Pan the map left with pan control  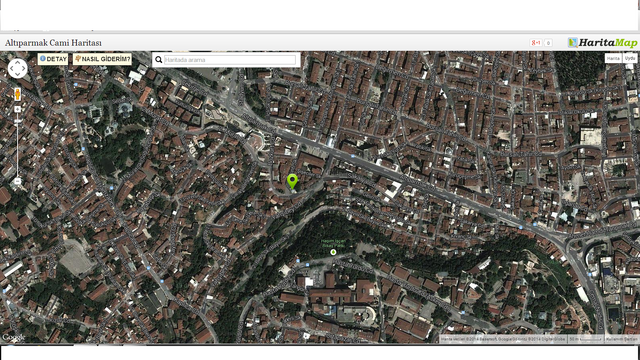[11, 68]
